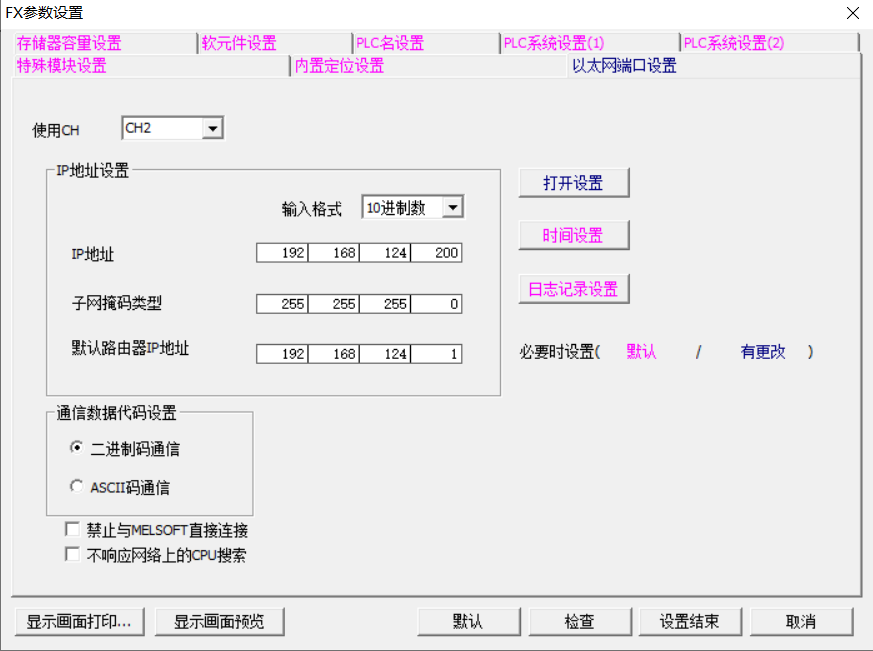Run the 检查 parameter check
Viewport: 873px width, 651px height.
[x=580, y=621]
